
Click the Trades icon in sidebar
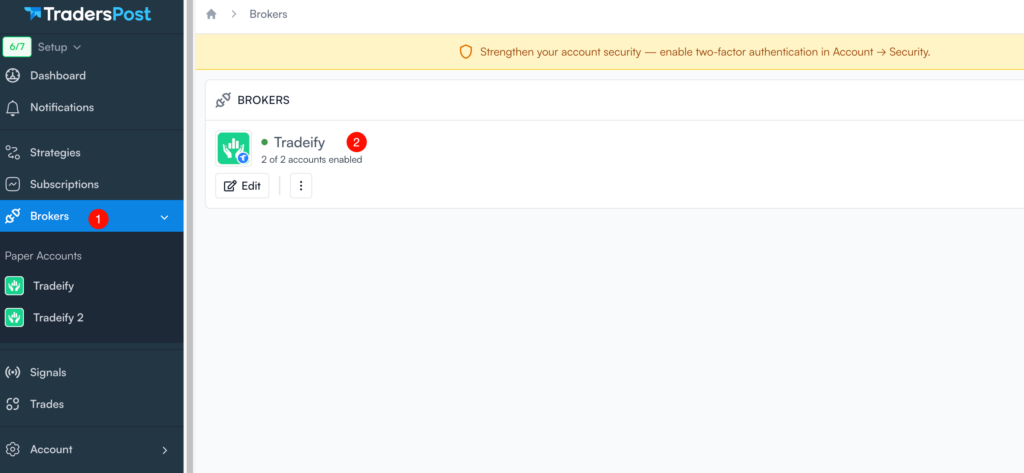tap(13, 405)
